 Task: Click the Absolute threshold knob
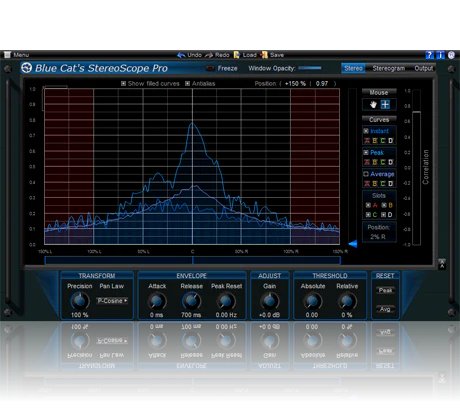click(312, 301)
